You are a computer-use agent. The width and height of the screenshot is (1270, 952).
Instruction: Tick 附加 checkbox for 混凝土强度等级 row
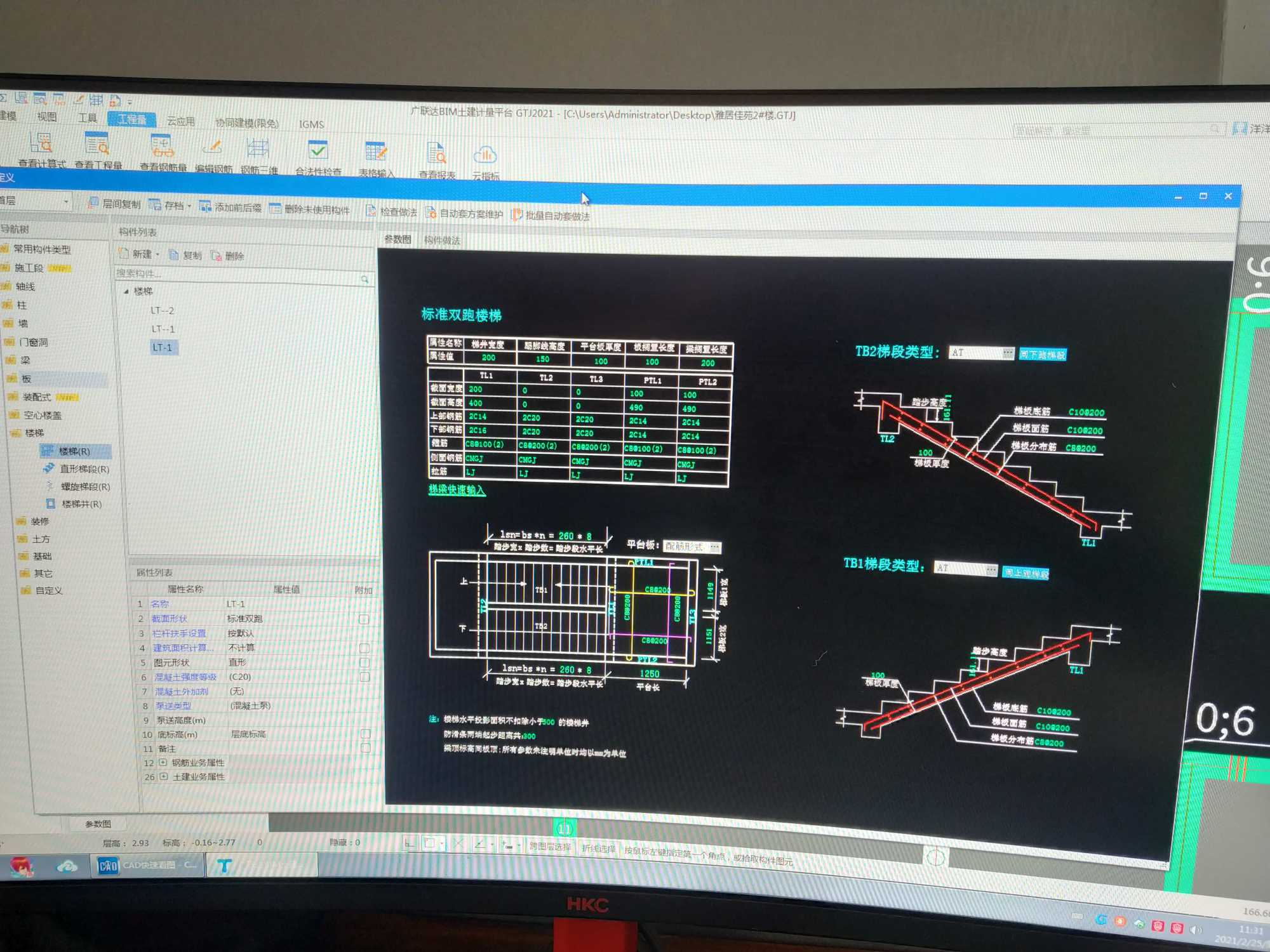click(x=365, y=677)
